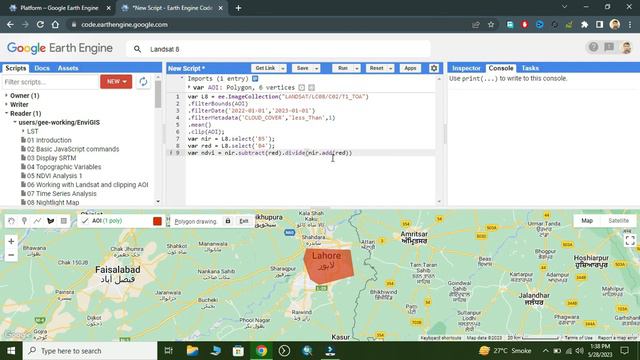This screenshot has width=640, height=360.
Task: Click the search magnifier icon
Action: point(138,49)
